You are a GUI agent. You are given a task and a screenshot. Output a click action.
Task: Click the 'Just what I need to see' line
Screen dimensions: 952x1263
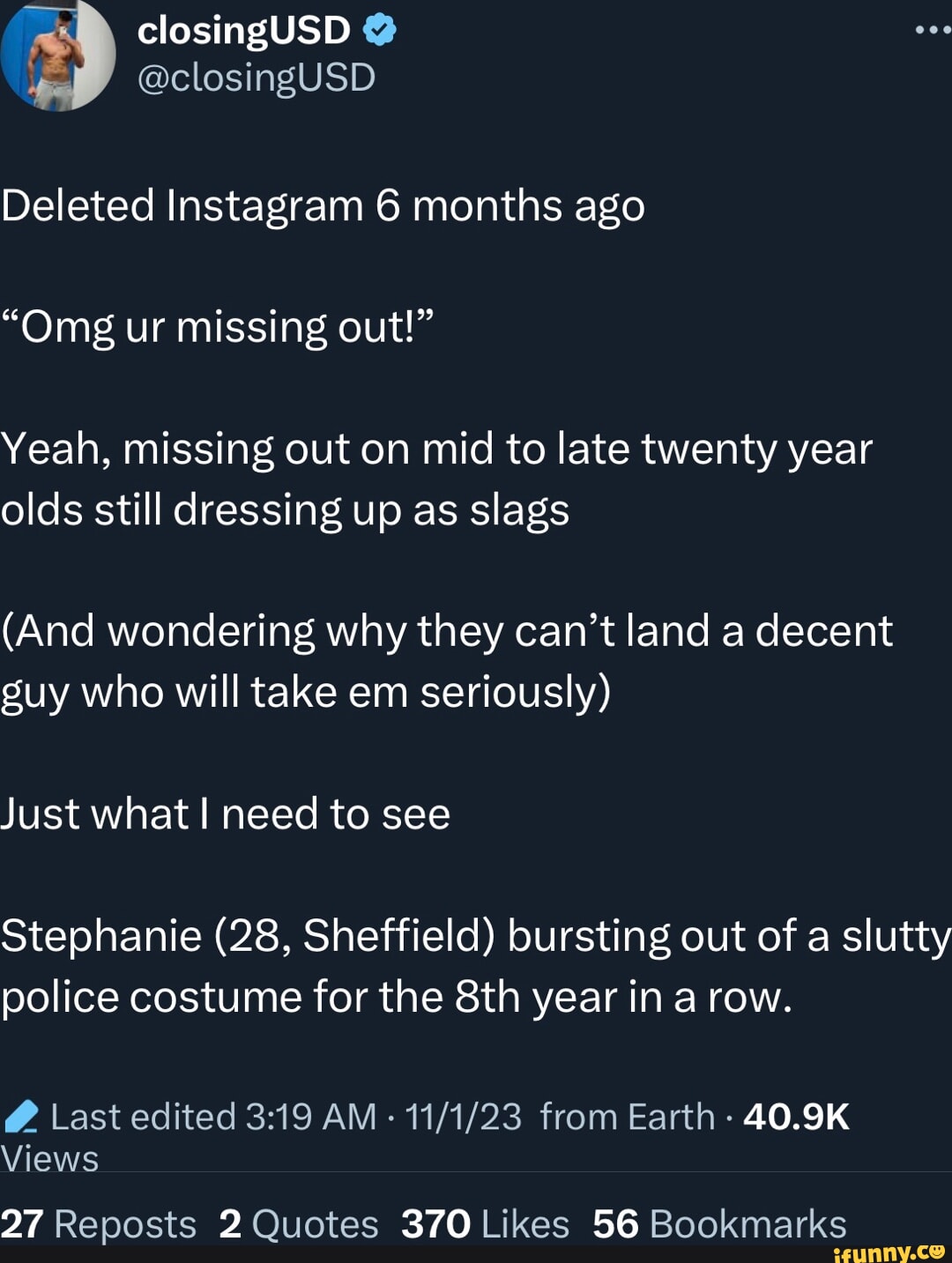click(x=226, y=814)
